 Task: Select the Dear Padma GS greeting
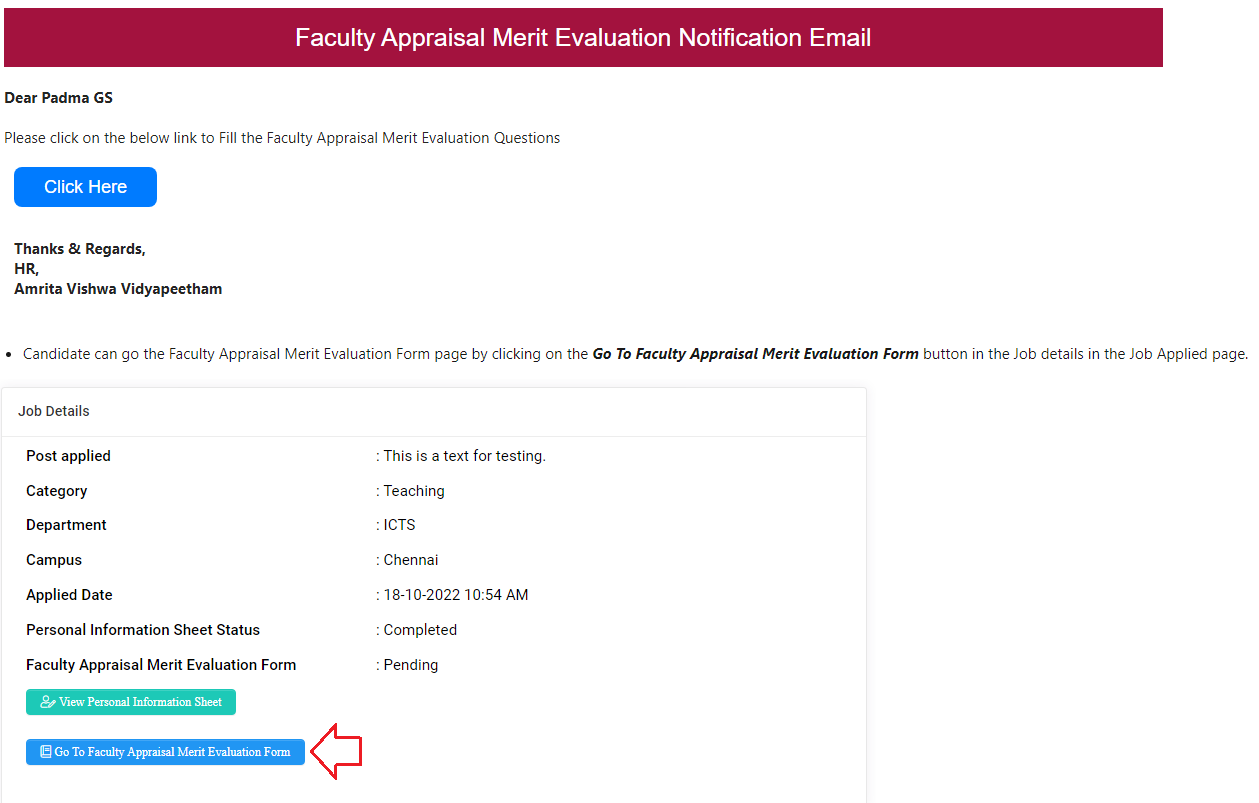(x=59, y=98)
